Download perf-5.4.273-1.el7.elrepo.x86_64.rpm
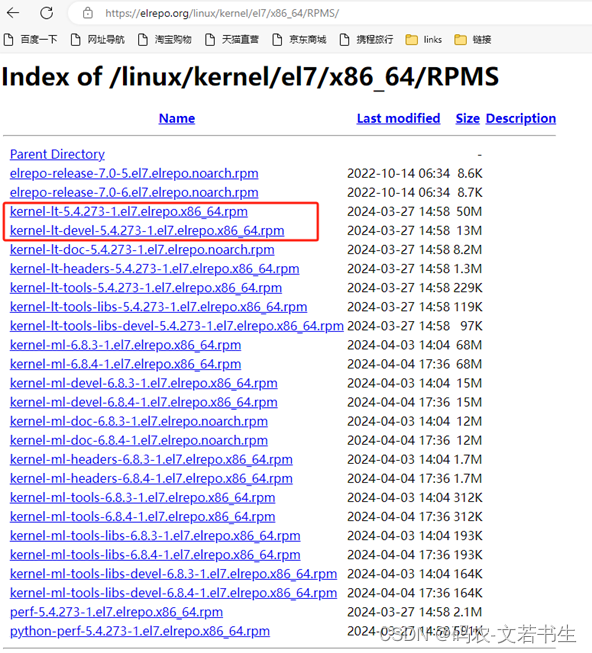 (116, 612)
